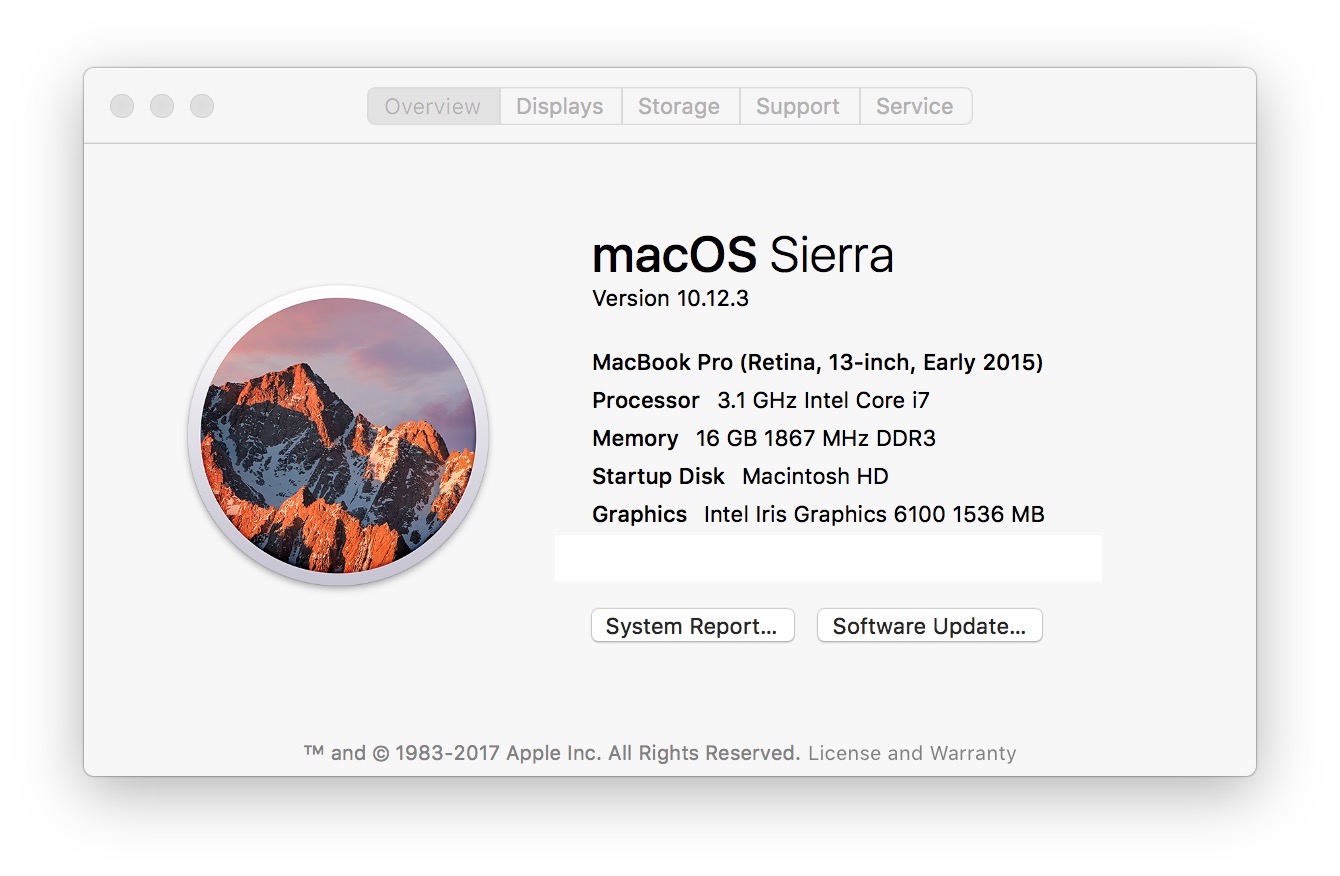This screenshot has height=876, width=1340.
Task: Close the About This Mac window
Action: tap(122, 106)
